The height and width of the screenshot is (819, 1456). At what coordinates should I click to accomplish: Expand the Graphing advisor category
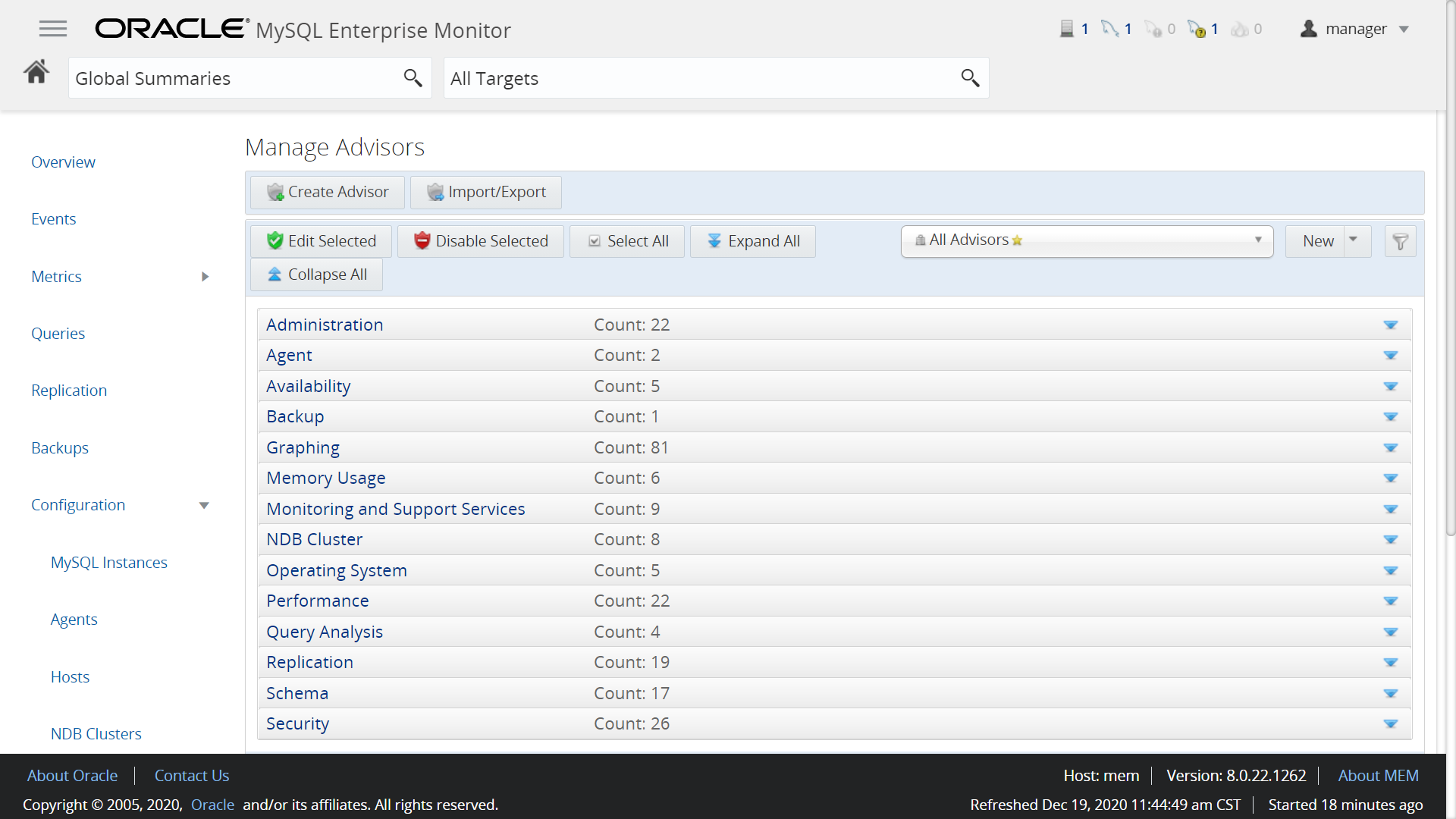point(1390,448)
